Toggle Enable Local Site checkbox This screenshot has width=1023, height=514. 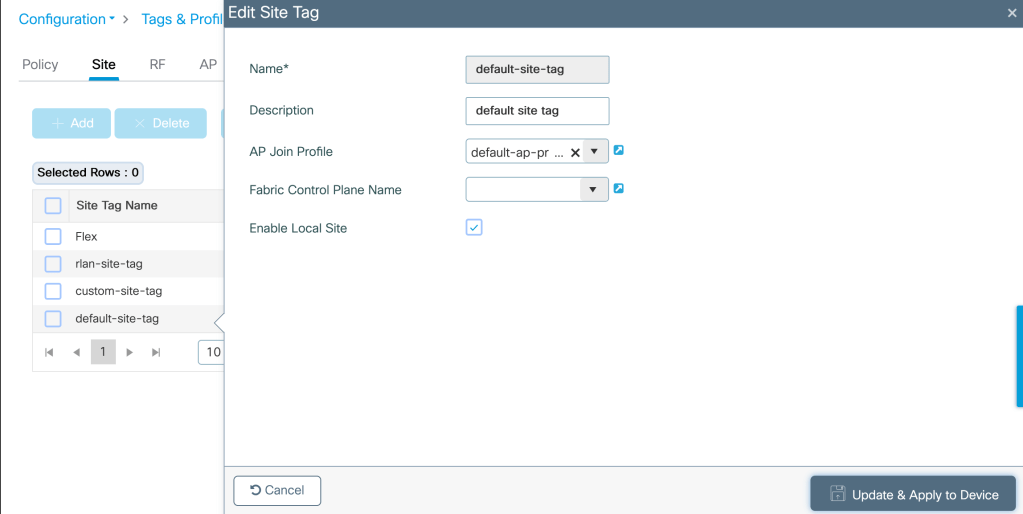tap(474, 228)
